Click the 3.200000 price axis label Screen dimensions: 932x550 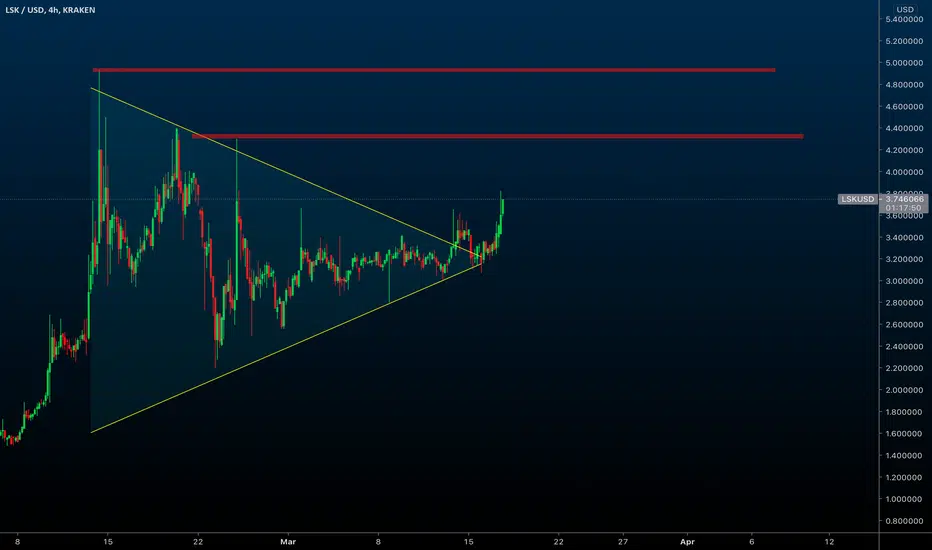904,259
